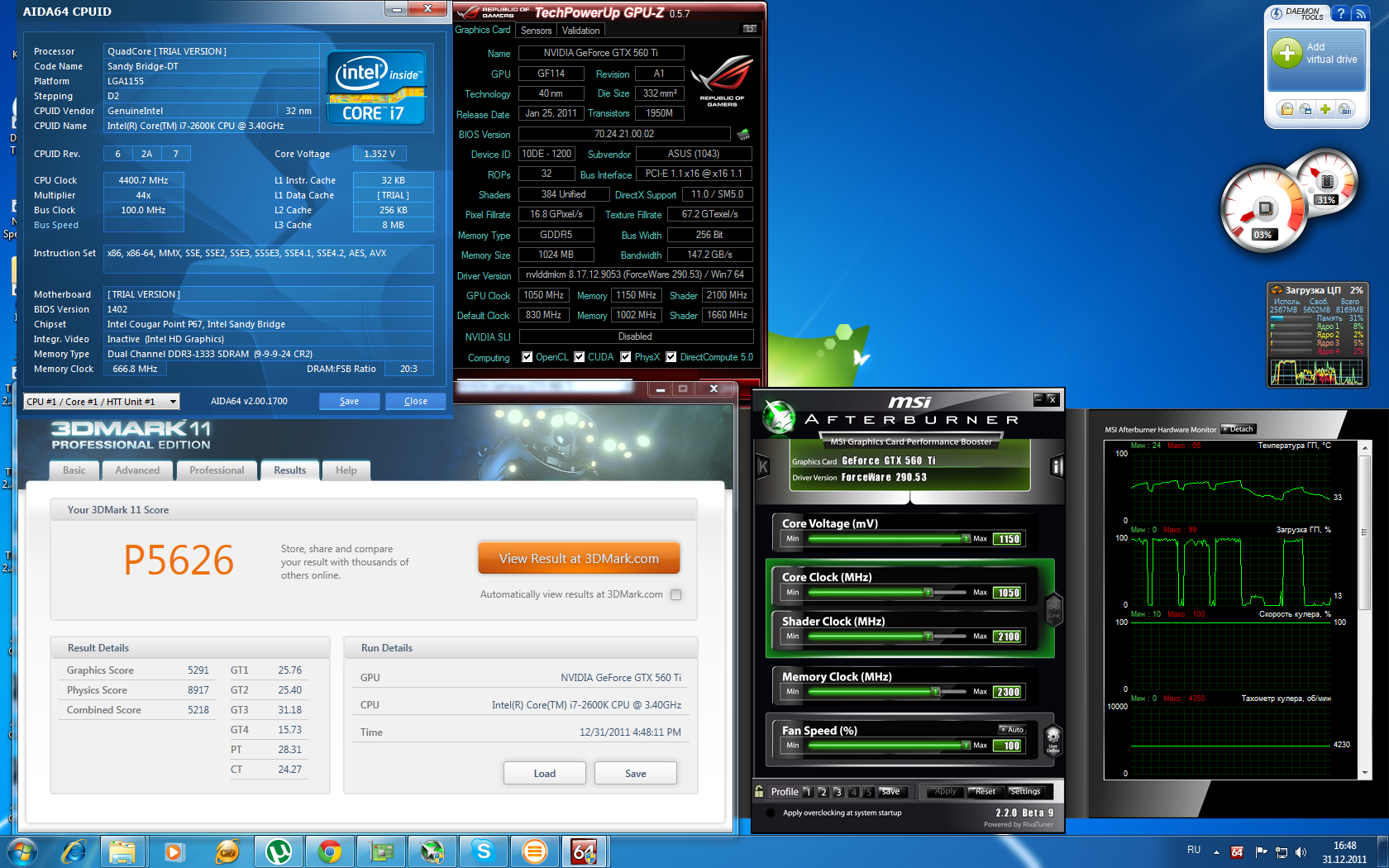This screenshot has height=868, width=1389.
Task: Click the Windows Start orb
Action: (22, 851)
